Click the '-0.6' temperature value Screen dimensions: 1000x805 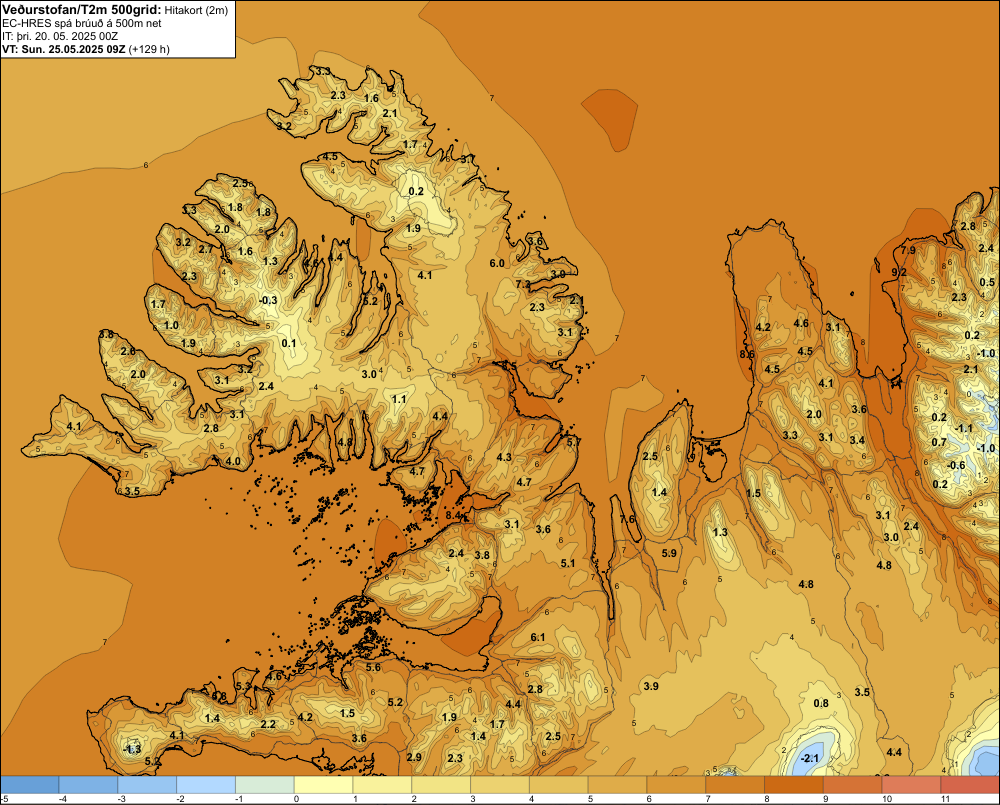[x=956, y=465]
